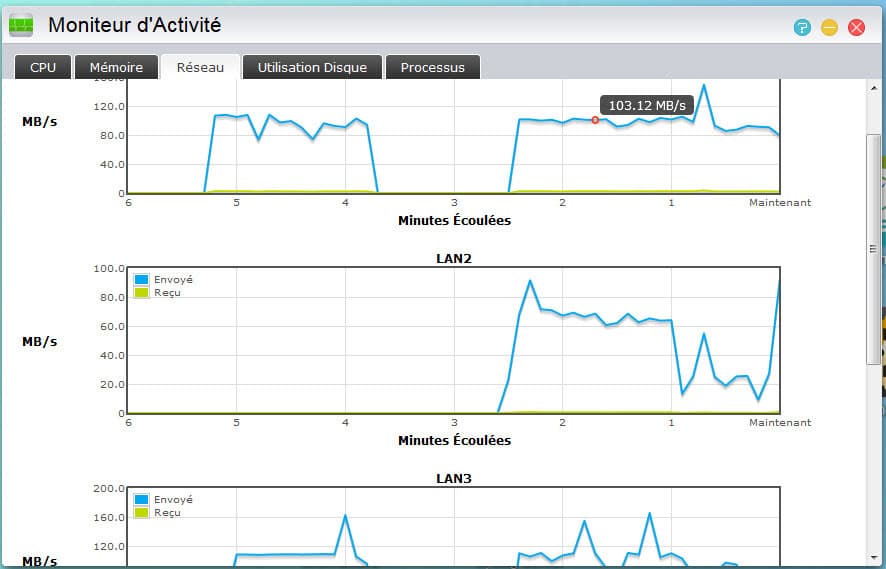This screenshot has height=569, width=886.
Task: Click Maintenant label under top graph
Action: 780,202
